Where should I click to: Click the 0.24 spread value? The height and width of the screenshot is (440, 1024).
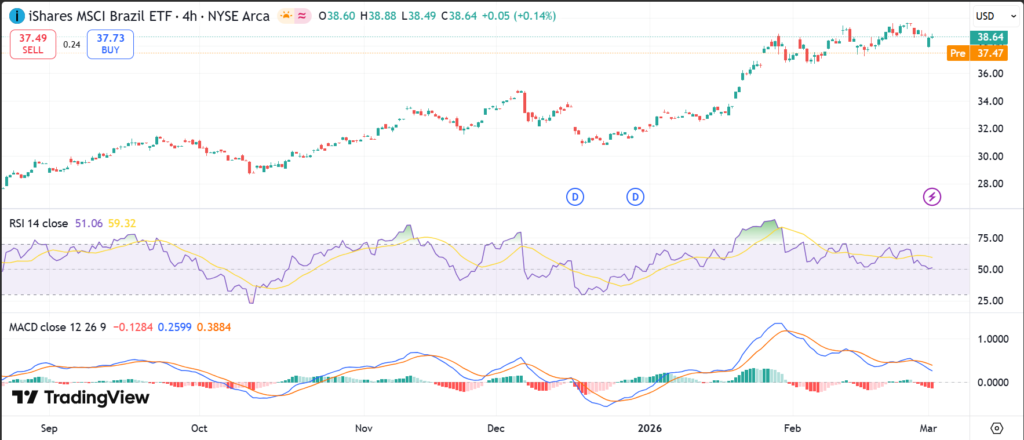[x=71, y=44]
